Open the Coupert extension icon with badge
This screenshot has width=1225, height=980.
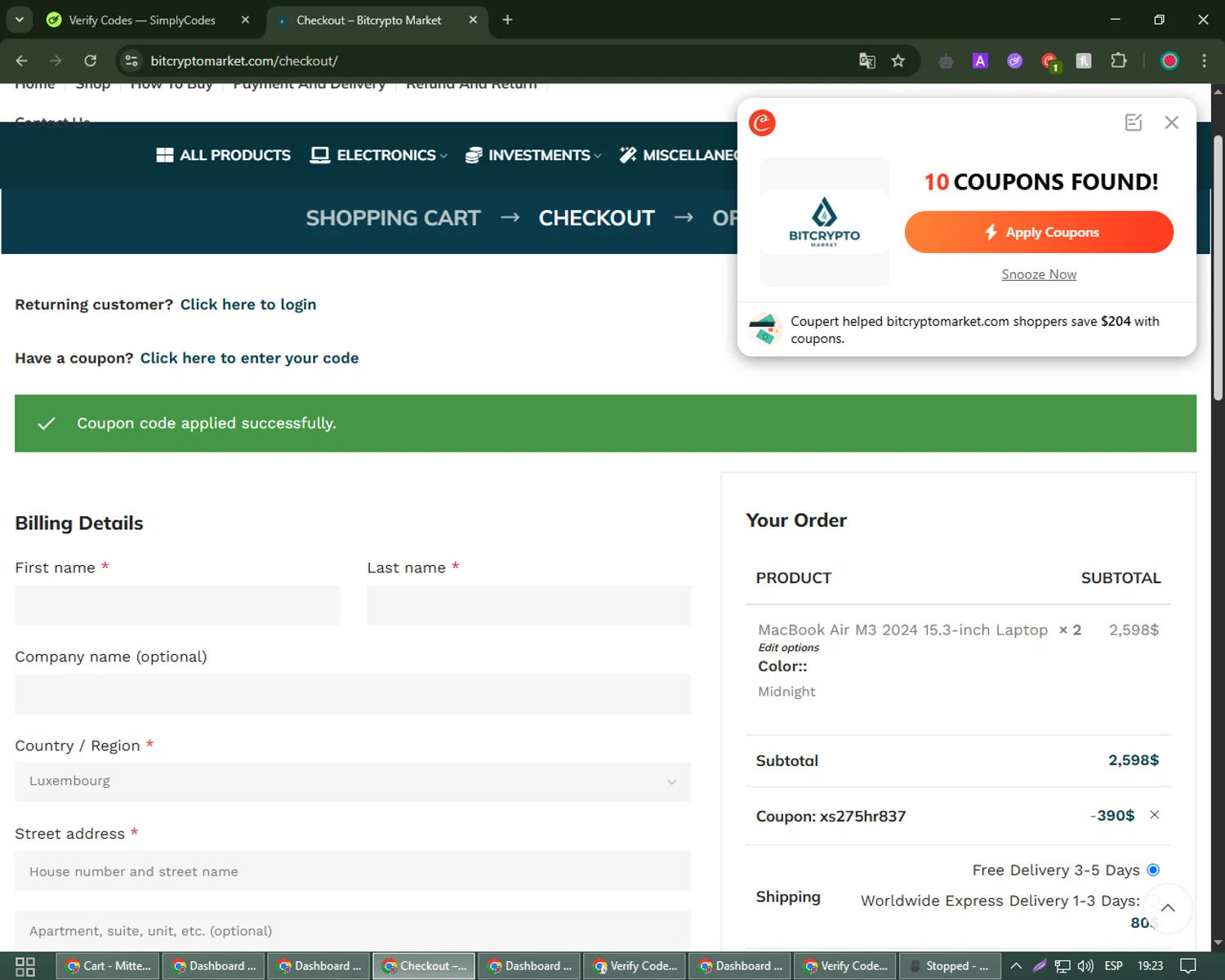(x=1050, y=61)
